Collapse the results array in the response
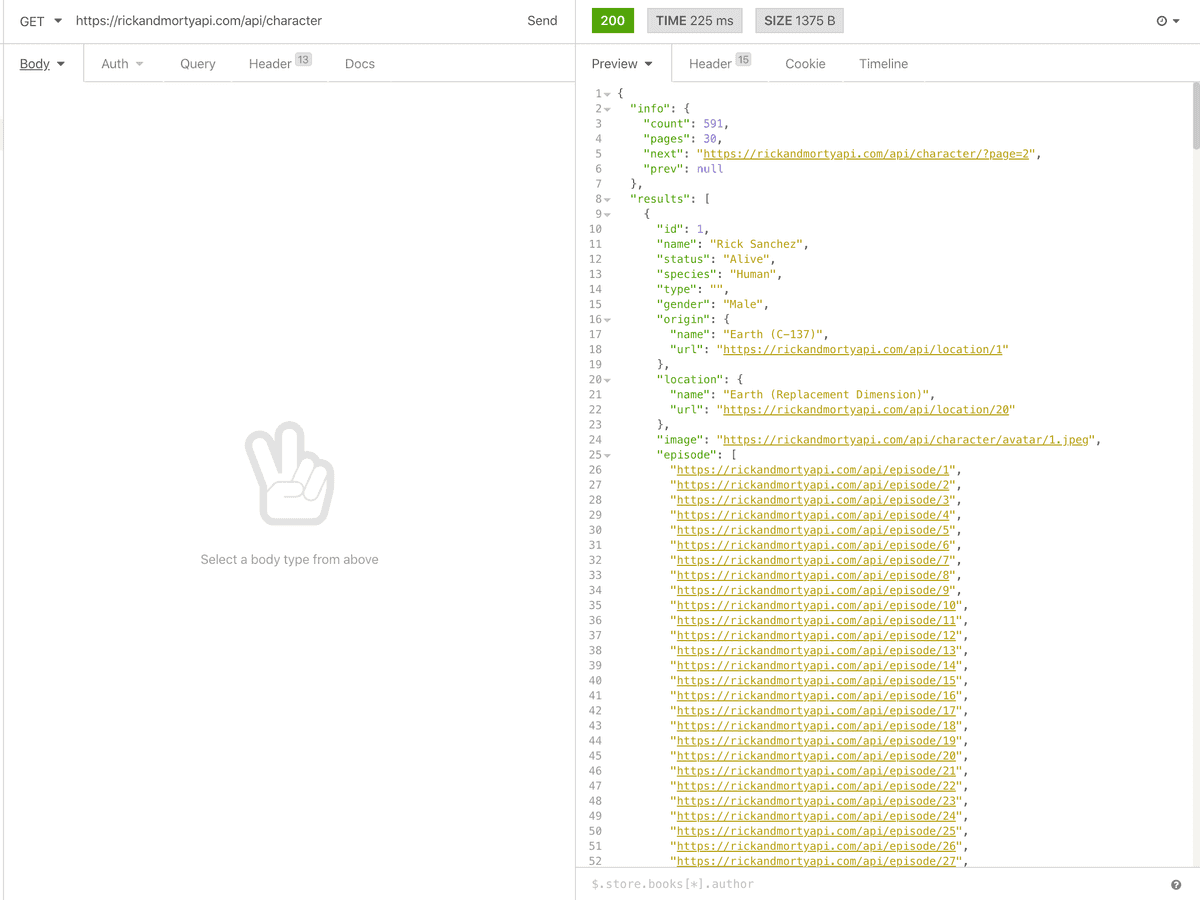This screenshot has width=1200, height=900. point(606,198)
